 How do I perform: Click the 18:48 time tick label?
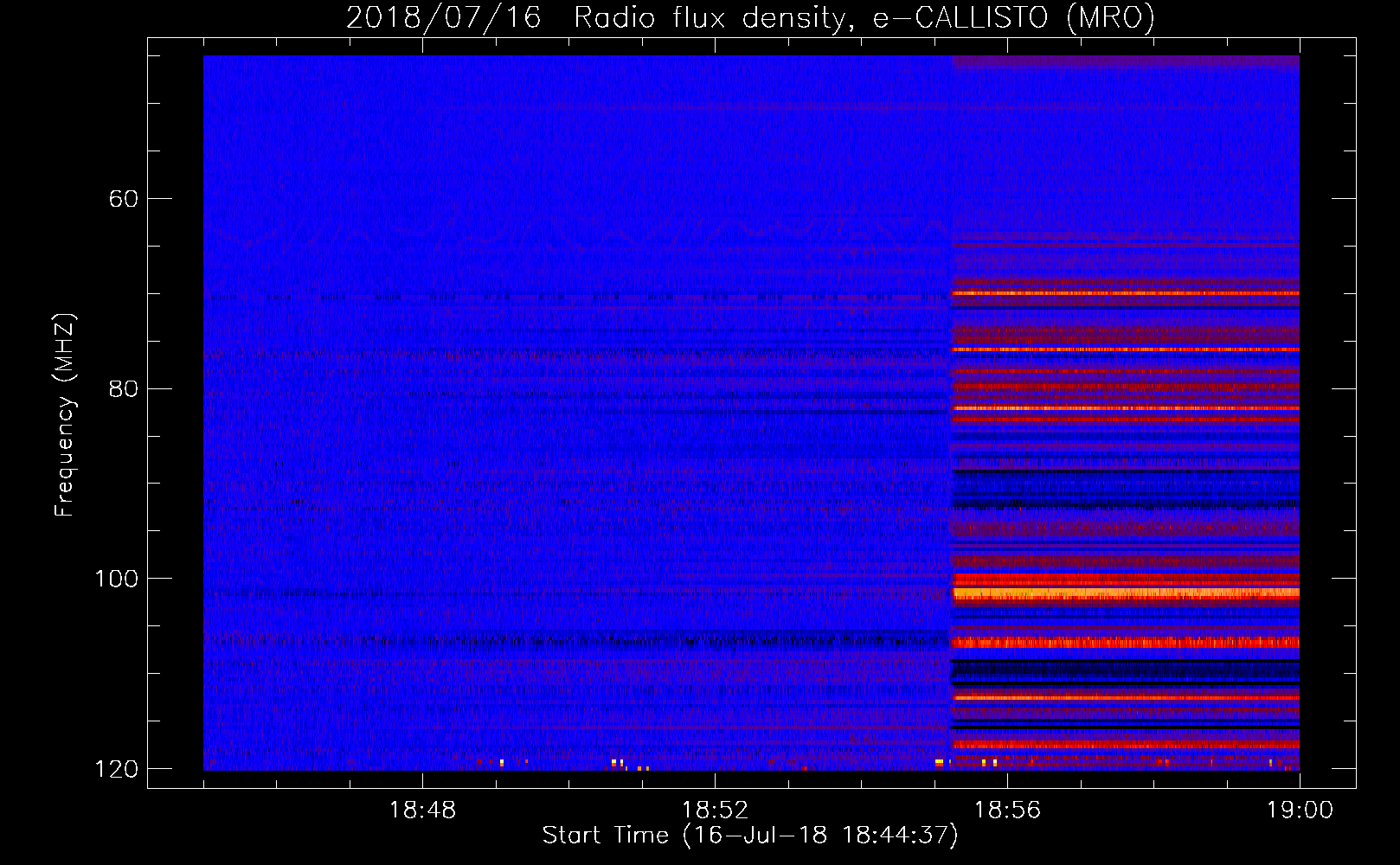tap(422, 811)
